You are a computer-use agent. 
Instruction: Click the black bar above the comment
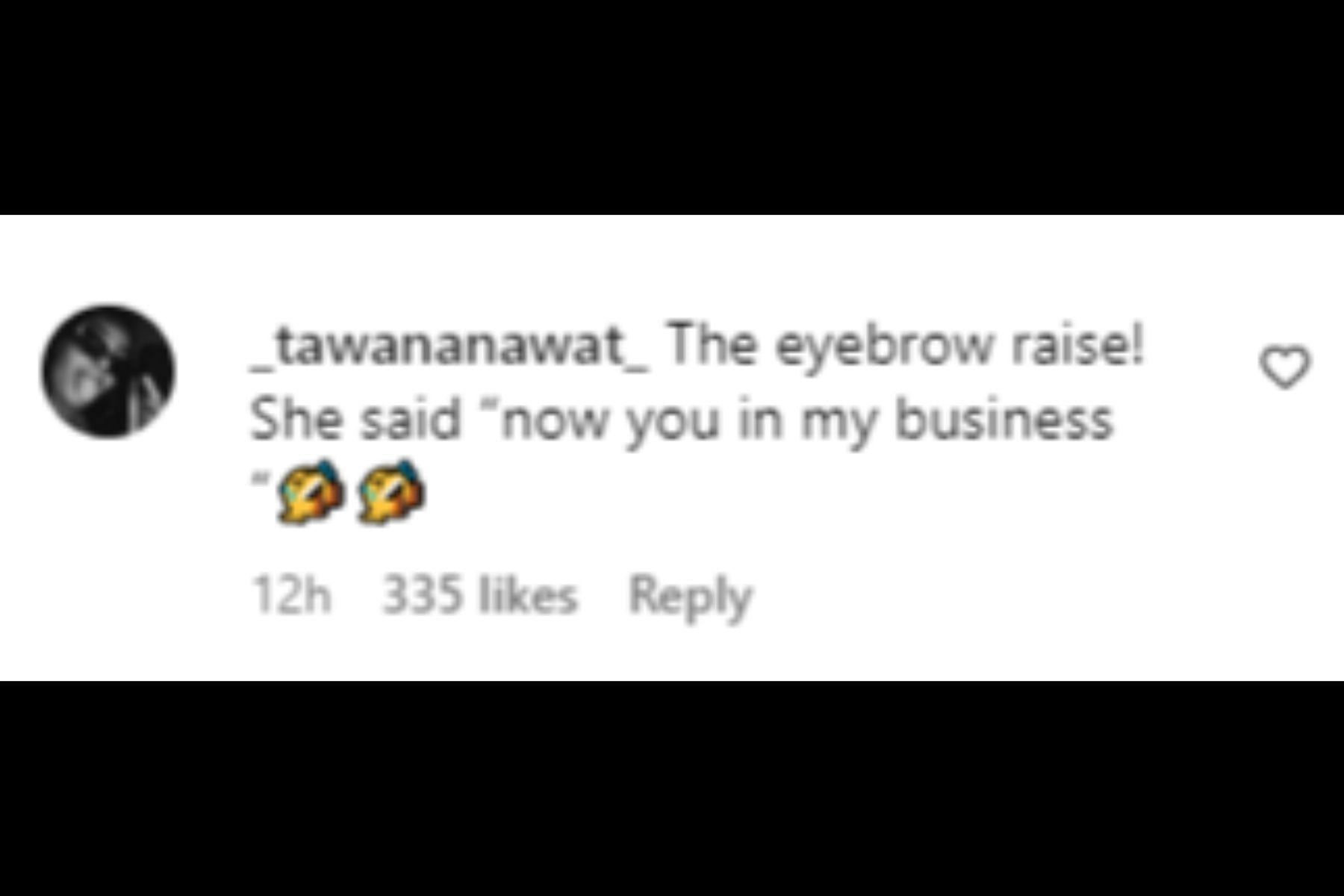(x=672, y=107)
